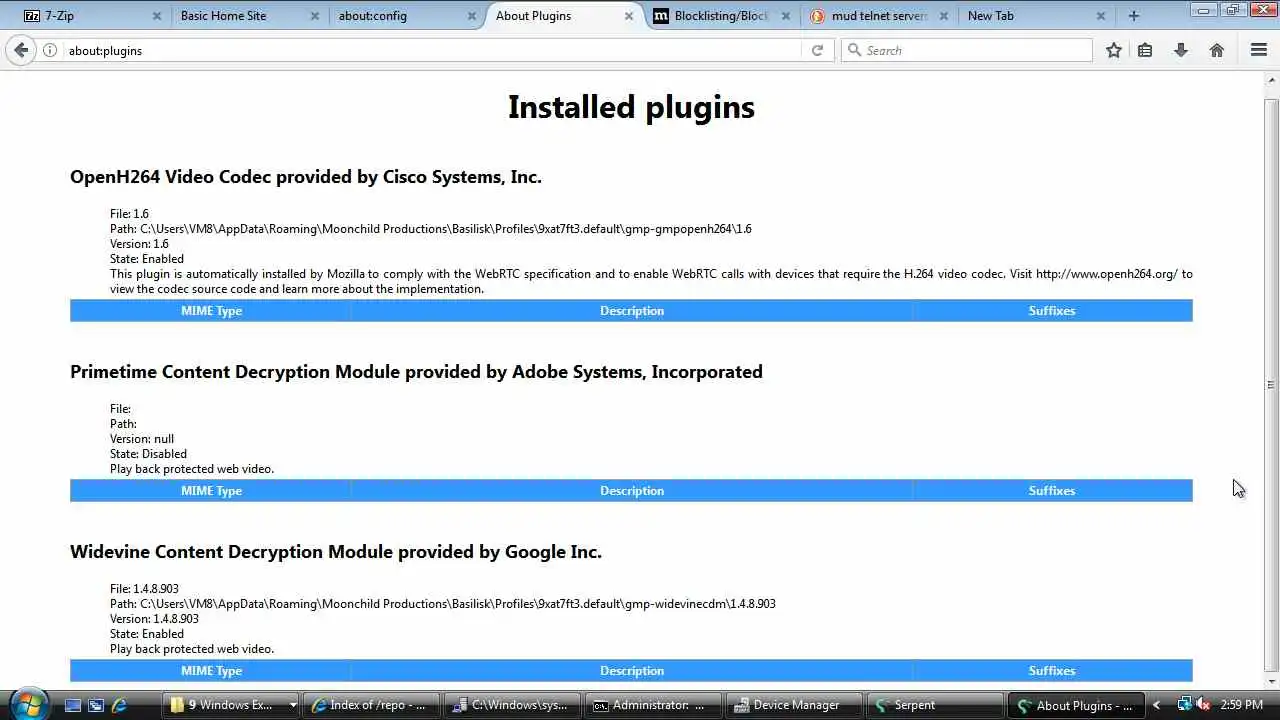Click 'Version: 1.4.8.903' under Widevine
The image size is (1280, 720).
click(154, 619)
